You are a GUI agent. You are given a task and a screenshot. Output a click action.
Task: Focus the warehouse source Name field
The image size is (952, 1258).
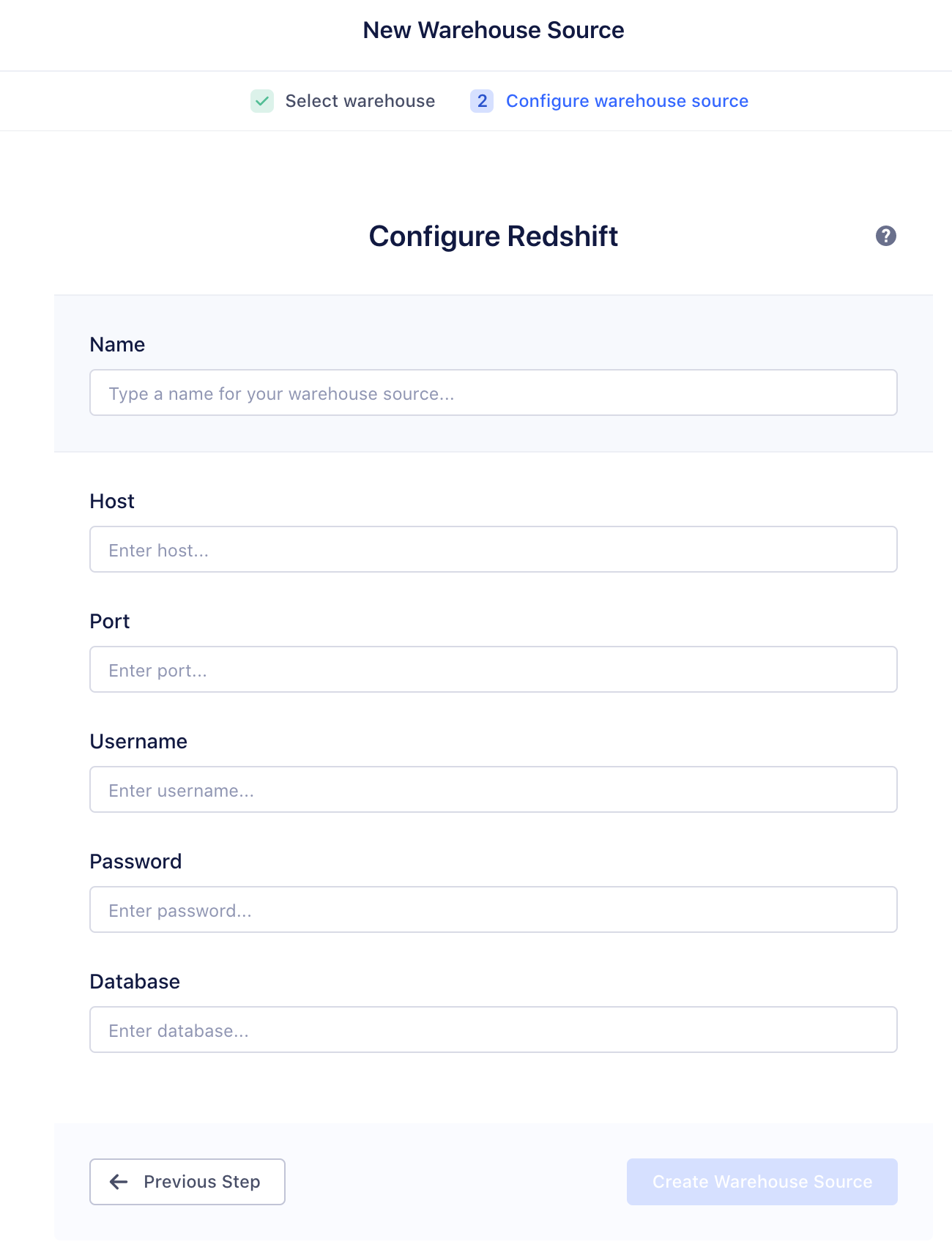coord(493,393)
